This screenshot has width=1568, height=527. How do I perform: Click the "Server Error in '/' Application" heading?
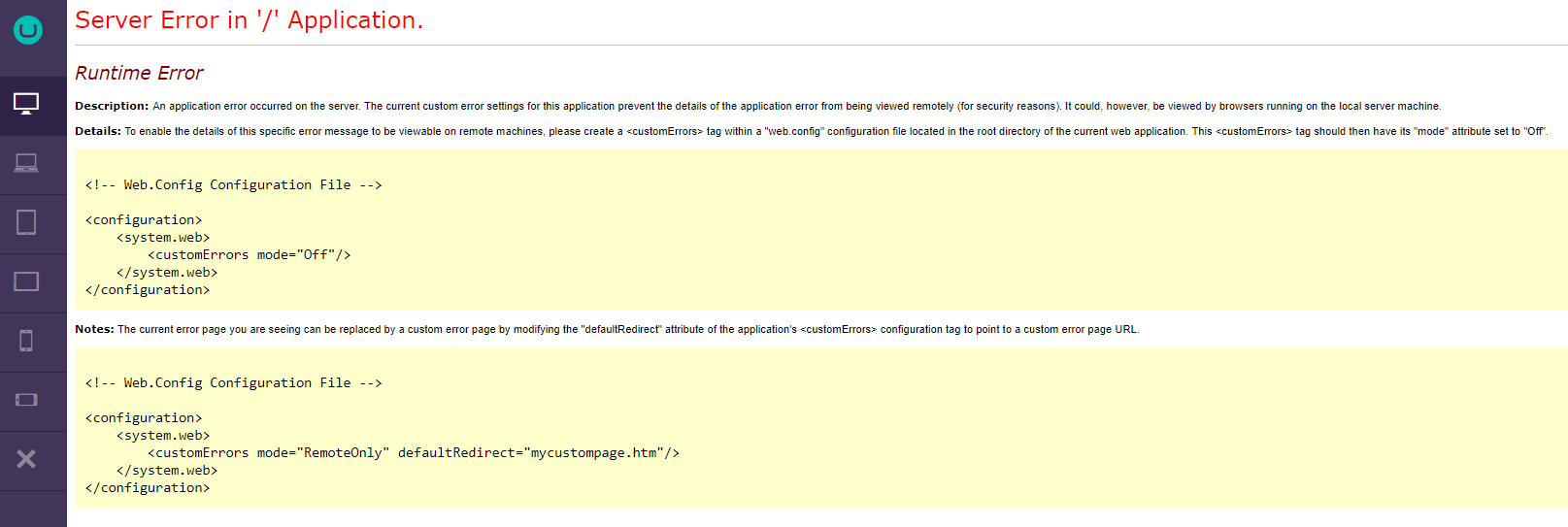249,20
